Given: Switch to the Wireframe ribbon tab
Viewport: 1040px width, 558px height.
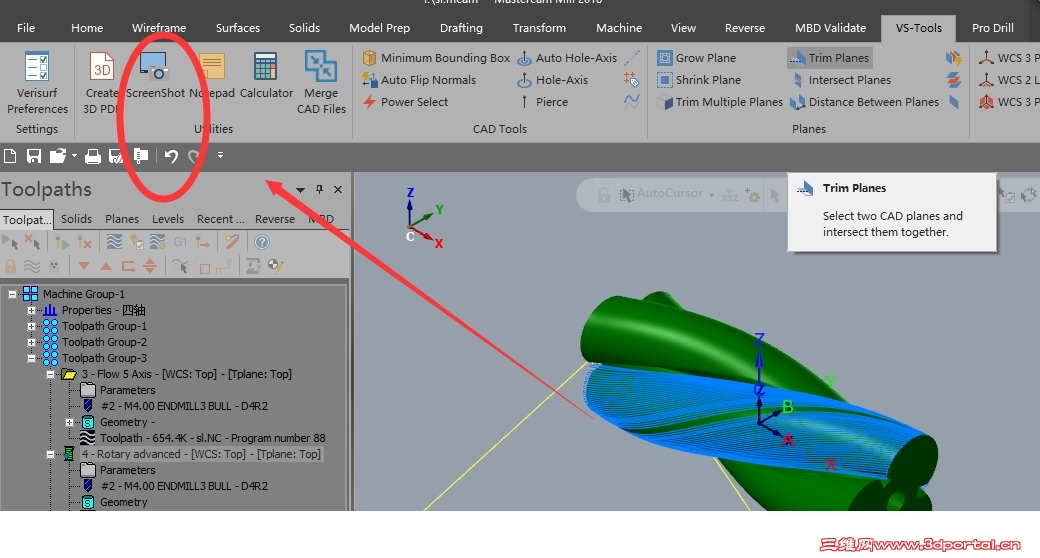Looking at the screenshot, I should pyautogui.click(x=159, y=28).
